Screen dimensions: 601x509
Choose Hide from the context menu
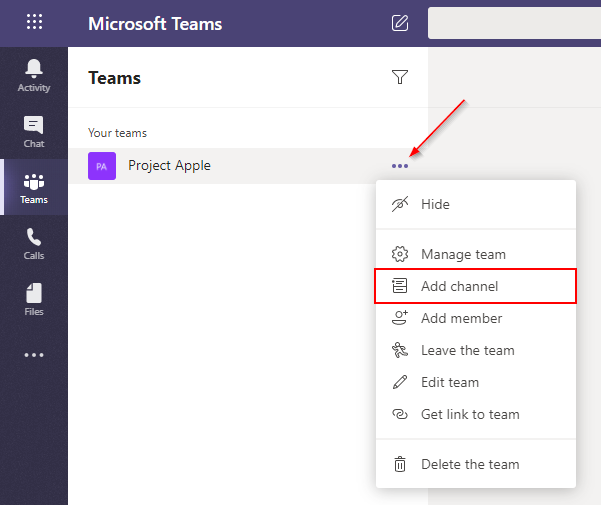(476, 204)
